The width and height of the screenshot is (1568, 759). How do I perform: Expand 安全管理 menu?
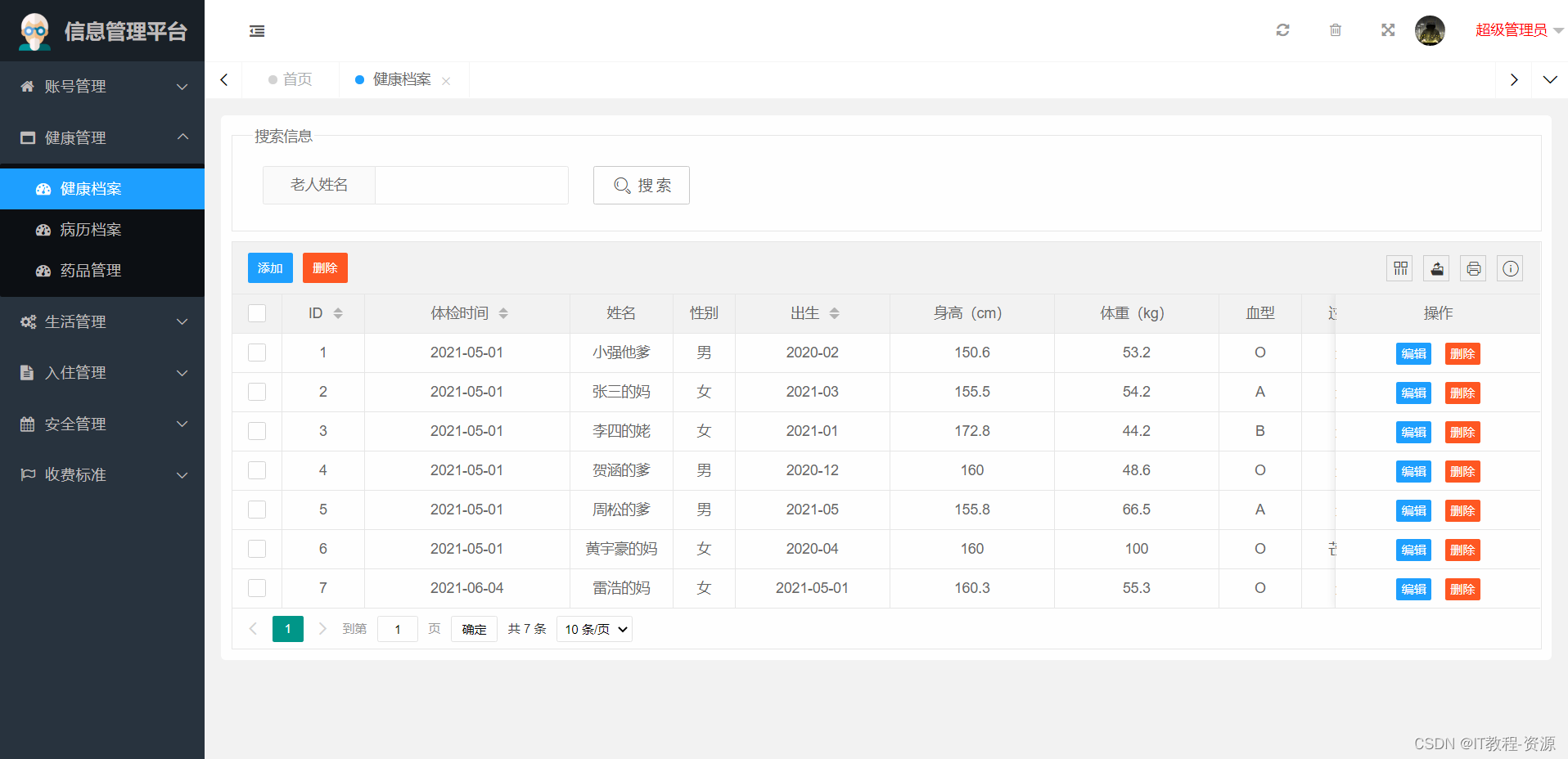102,424
